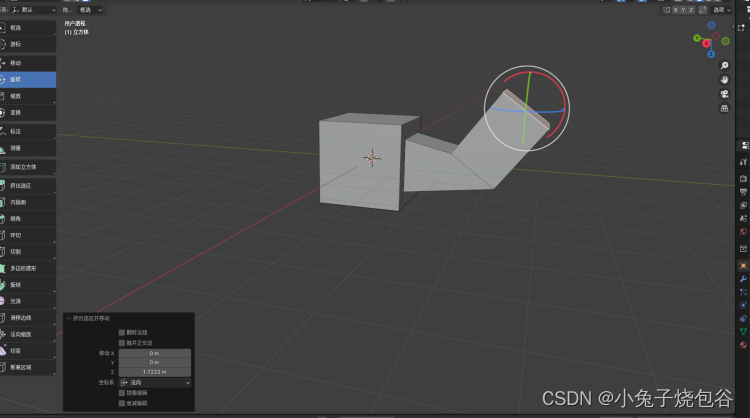This screenshot has width=750, height=418.
Task: Select the 旋绕 spin tool
Action: point(28,285)
